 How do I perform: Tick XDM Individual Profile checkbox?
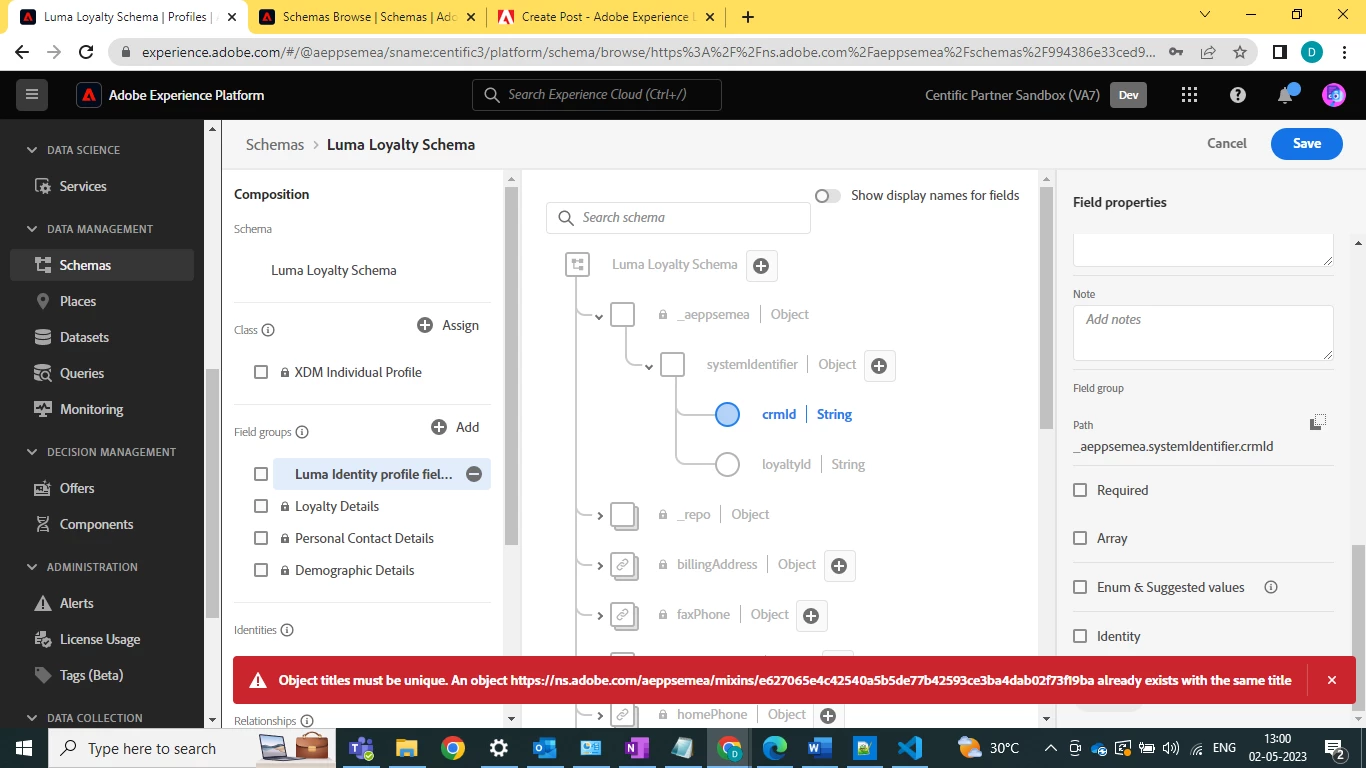click(x=261, y=372)
